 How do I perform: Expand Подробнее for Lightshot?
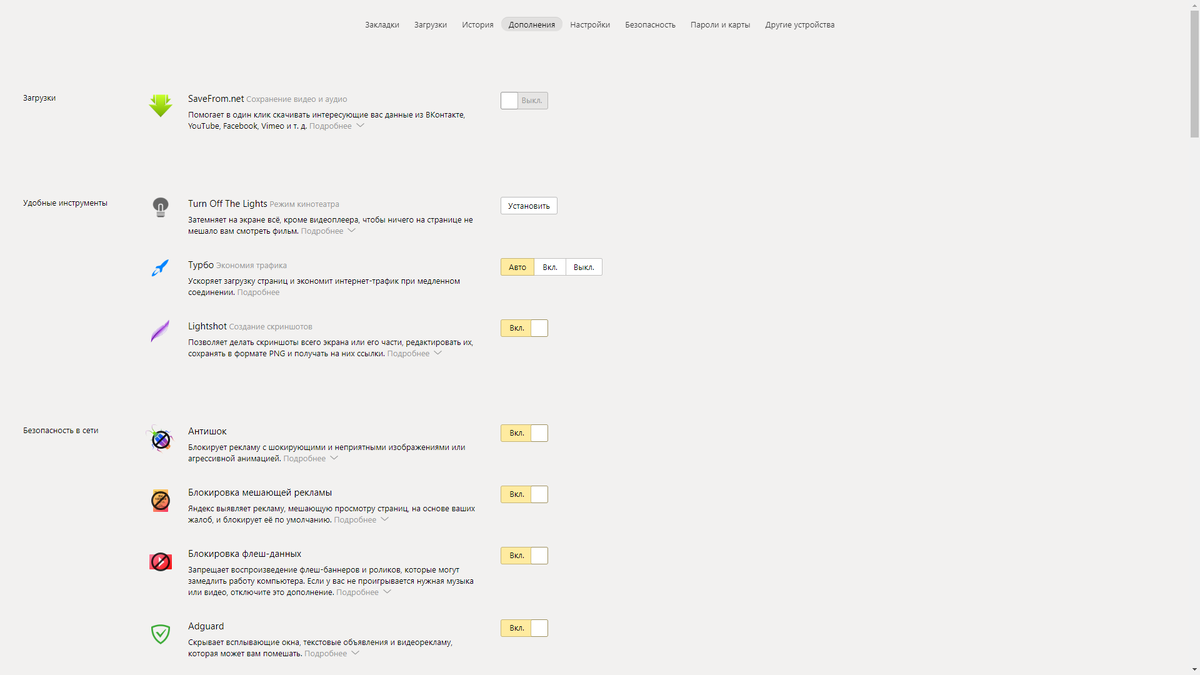[414, 353]
